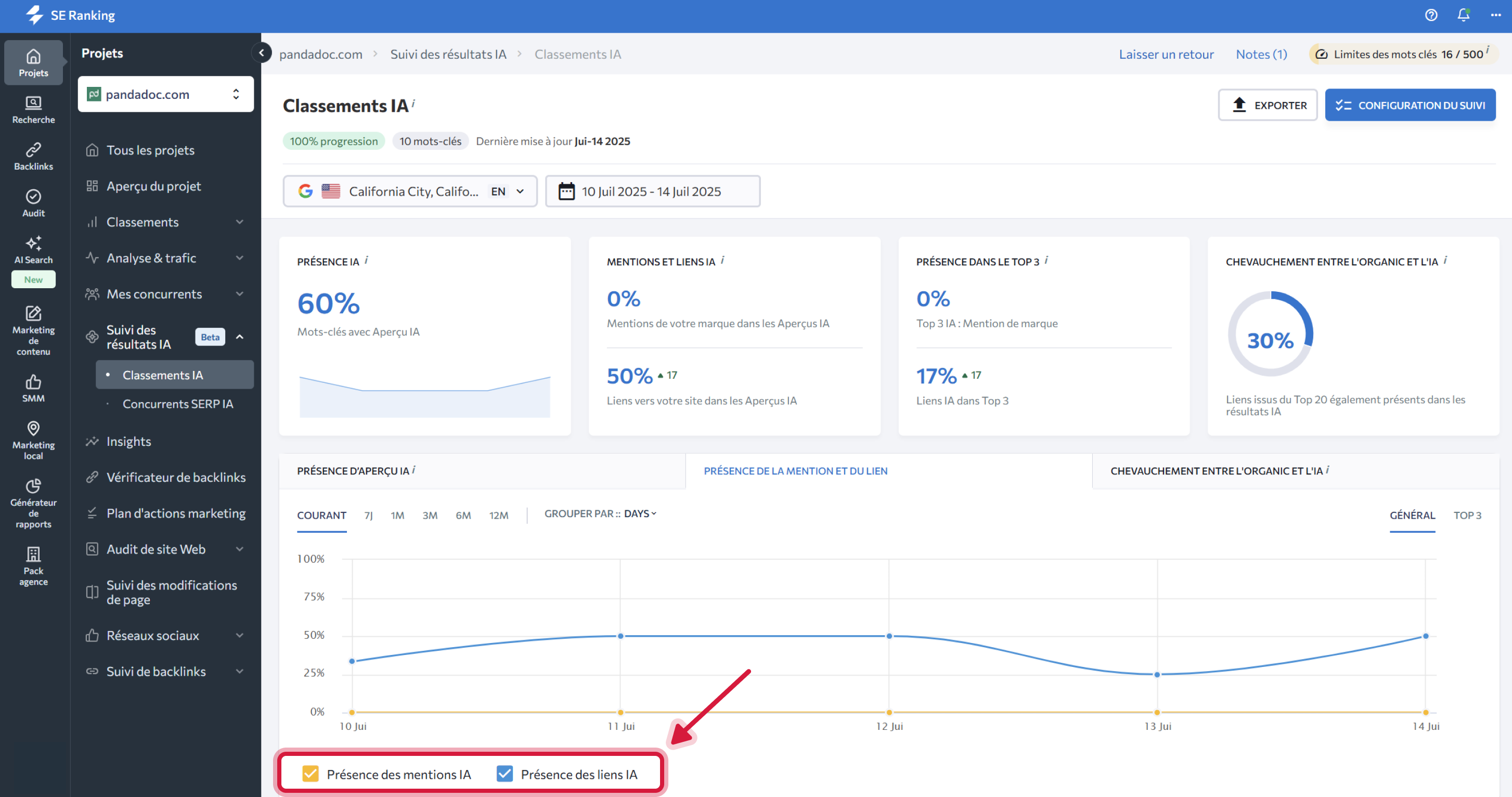
Task: Open the three-dots menu in header
Action: tap(1495, 15)
